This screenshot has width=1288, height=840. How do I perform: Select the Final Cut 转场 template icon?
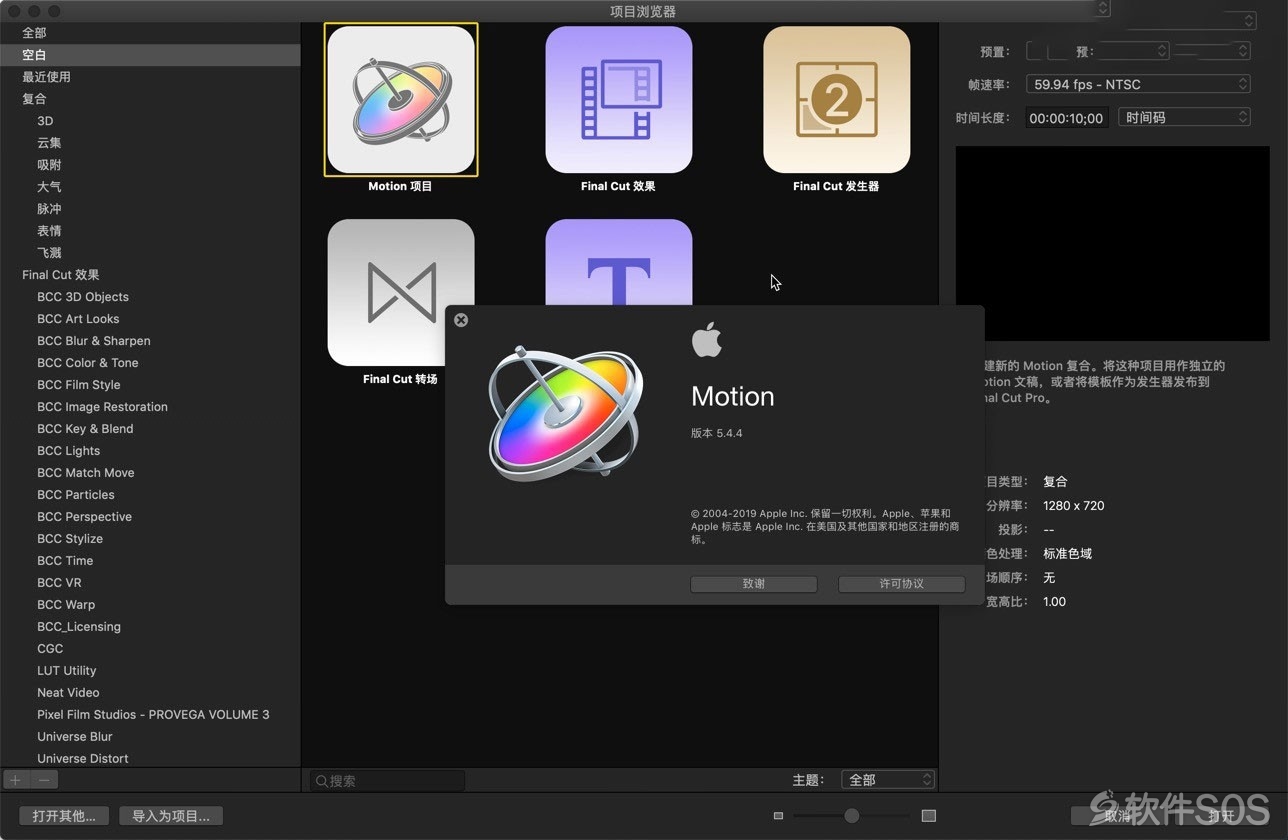tap(401, 293)
